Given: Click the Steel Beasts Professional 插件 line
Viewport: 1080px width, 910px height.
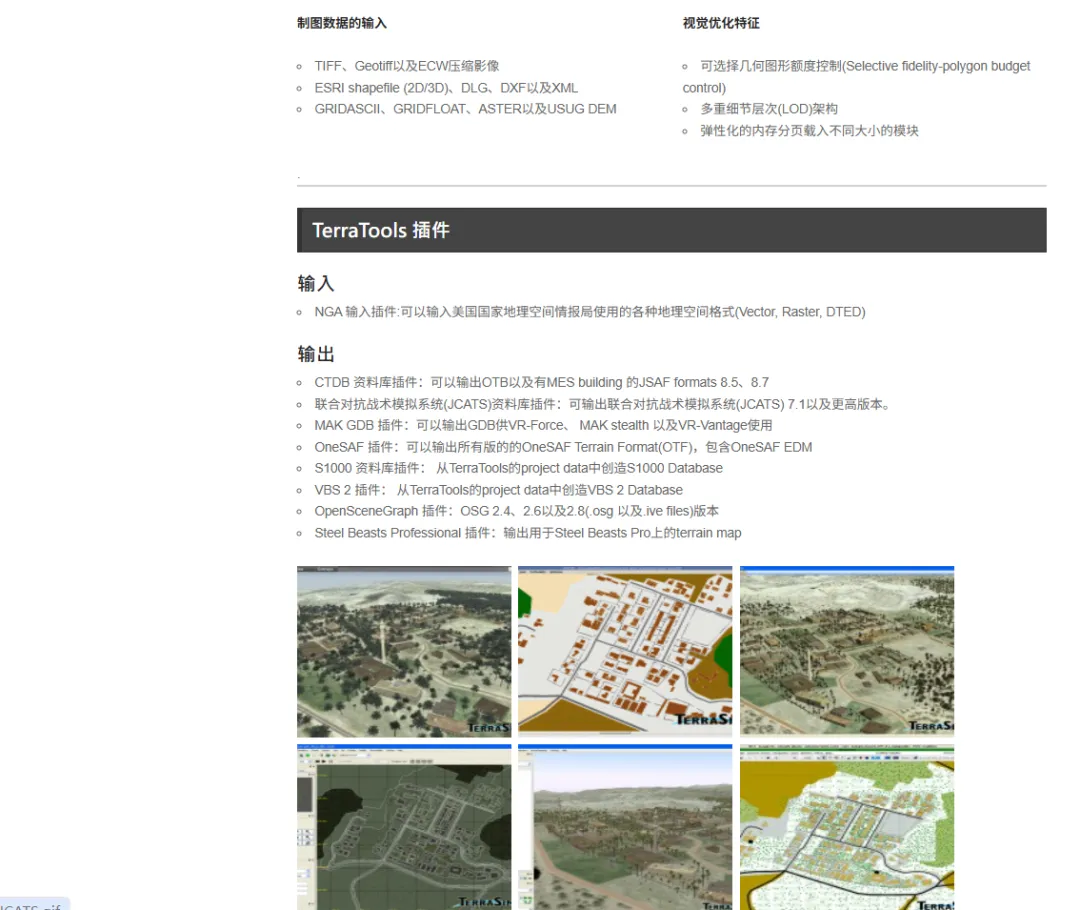Looking at the screenshot, I should 528,533.
